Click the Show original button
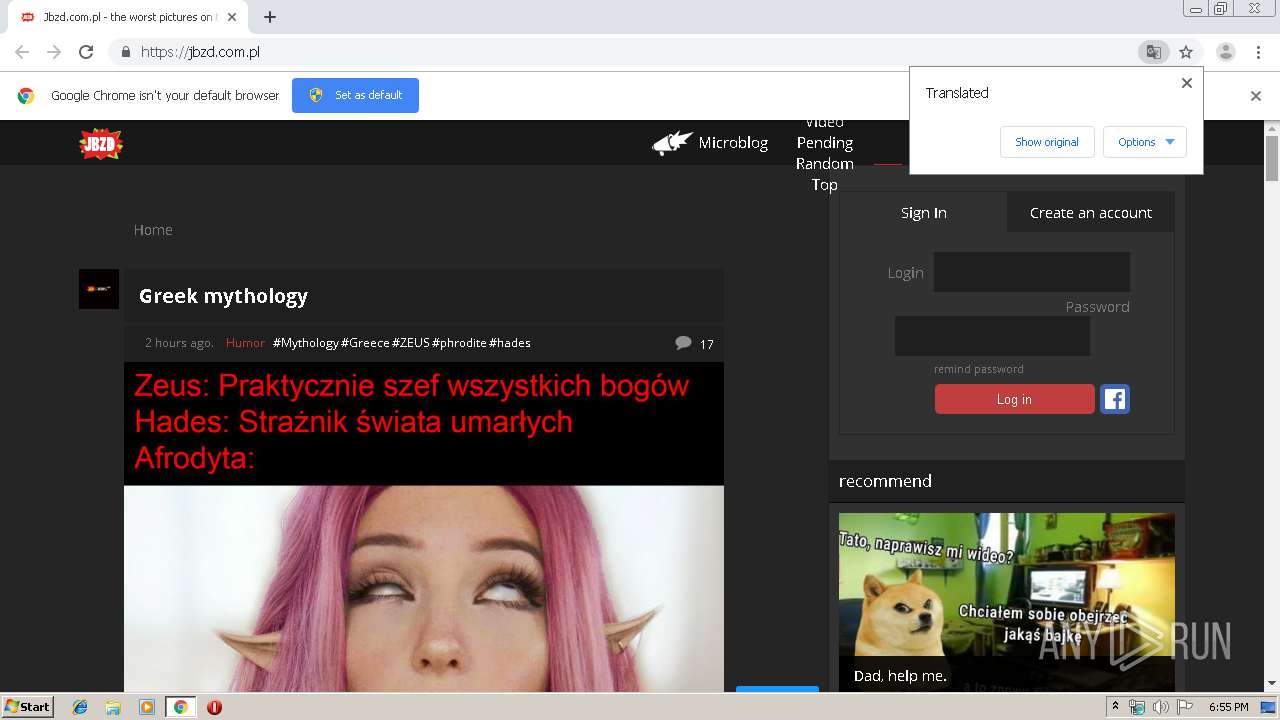Screen dimensions: 1280x720 [x=1047, y=142]
